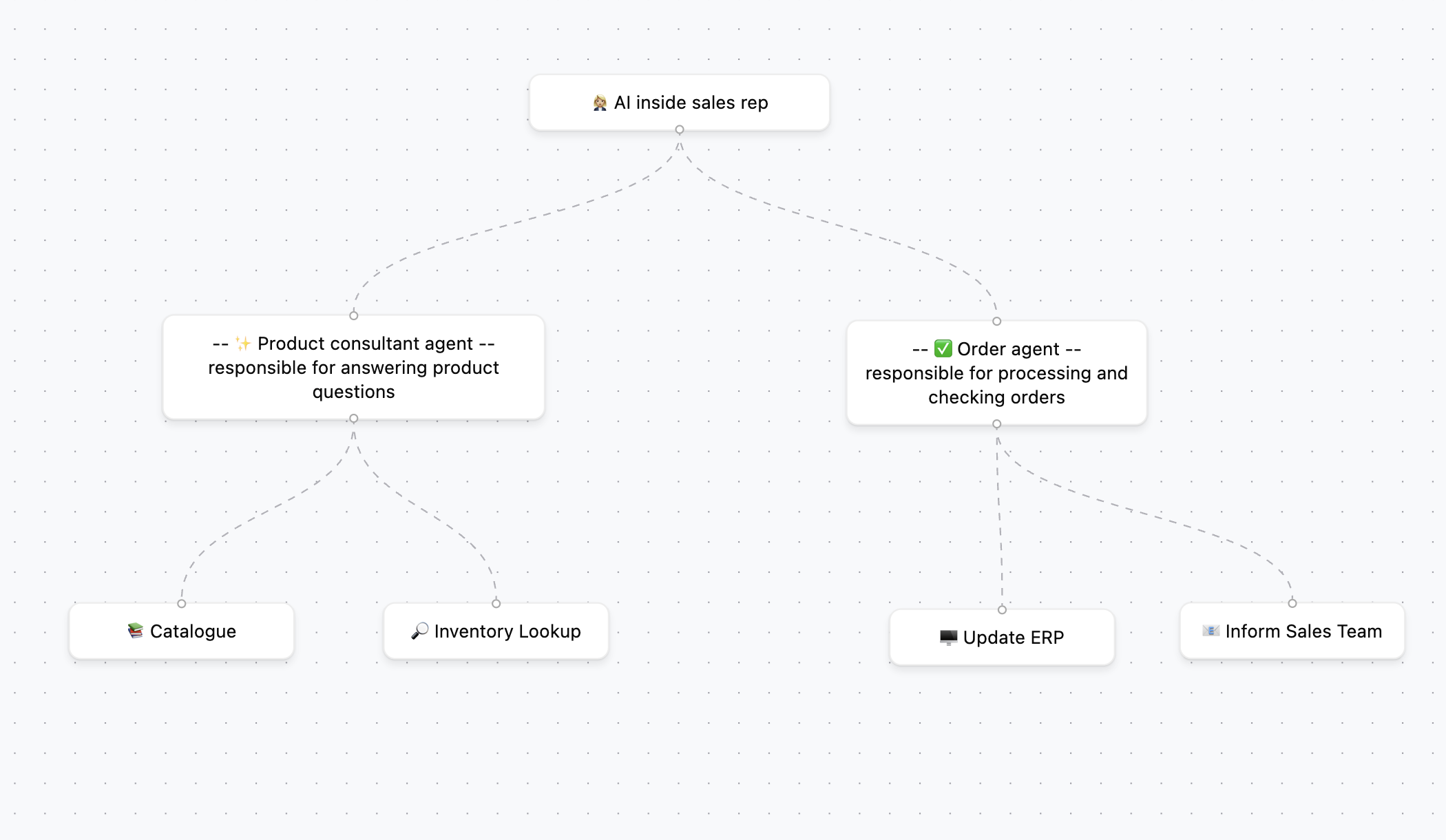Click the bottom connector handle of AI inside sales rep

coord(680,129)
